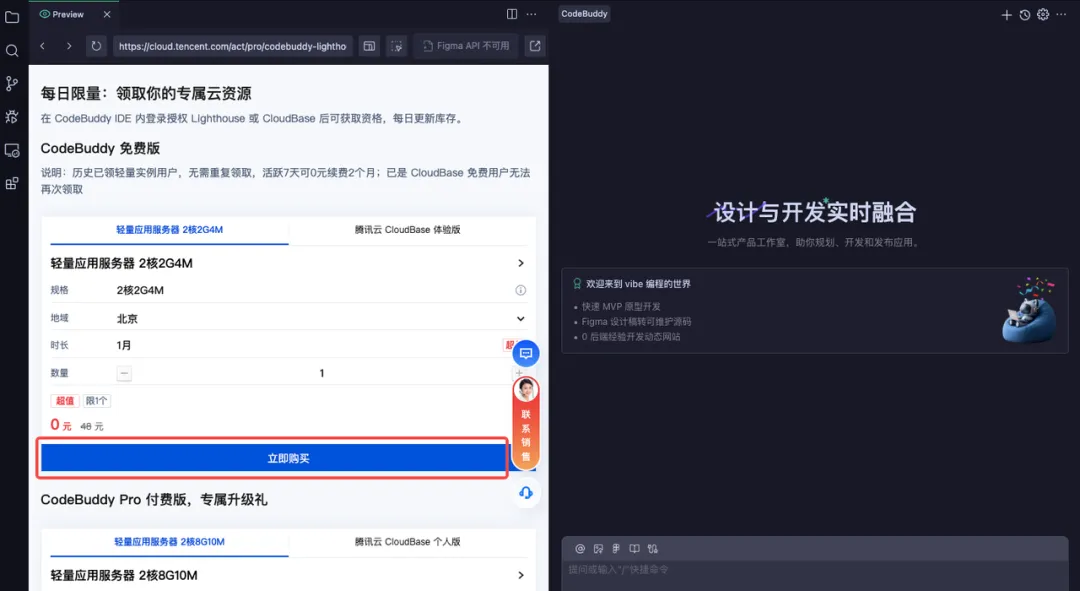Close the Preview tab

click(x=107, y=14)
